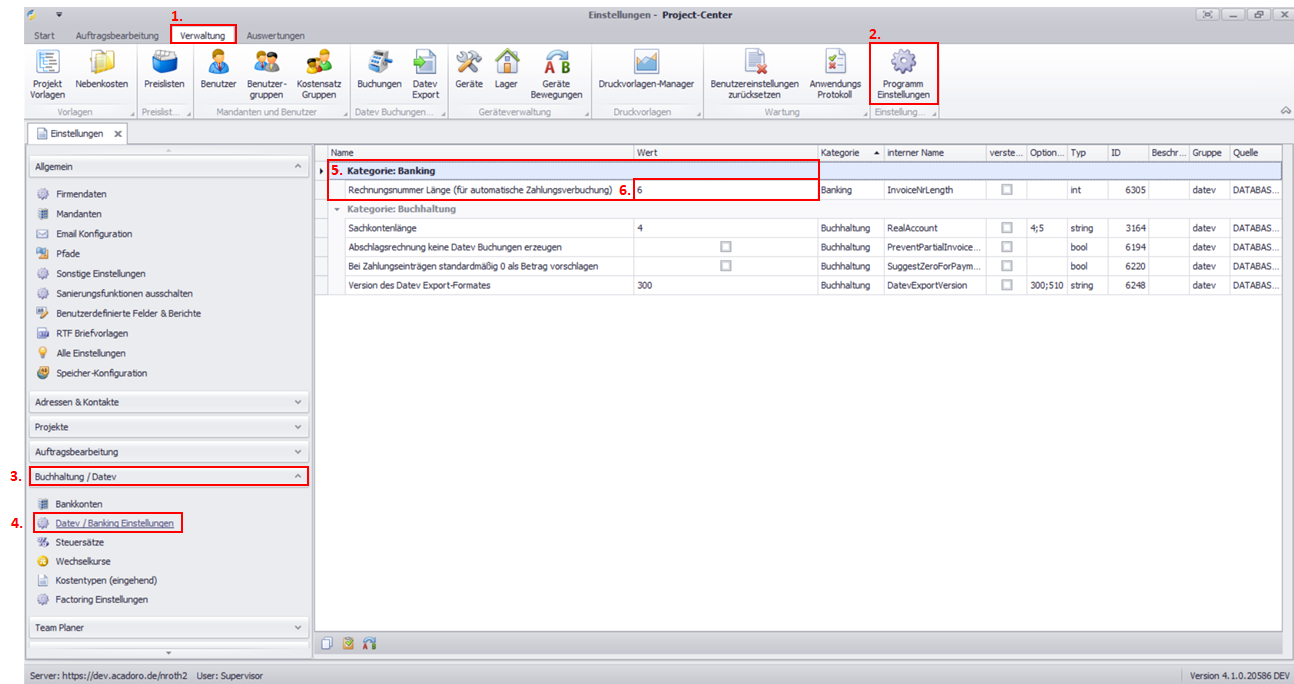Viewport: 1294px width, 684px height.
Task: Open Benutzergruppen from the ribbon
Action: tap(266, 64)
